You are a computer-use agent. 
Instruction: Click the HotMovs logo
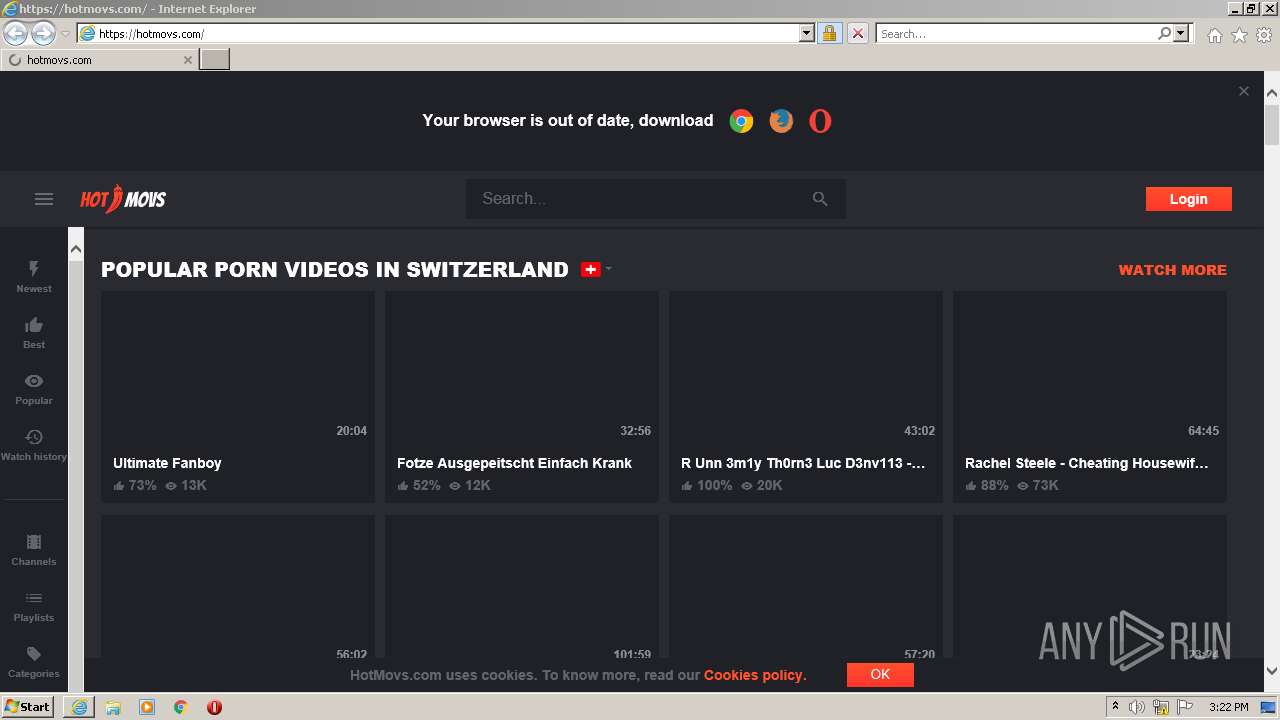point(123,199)
